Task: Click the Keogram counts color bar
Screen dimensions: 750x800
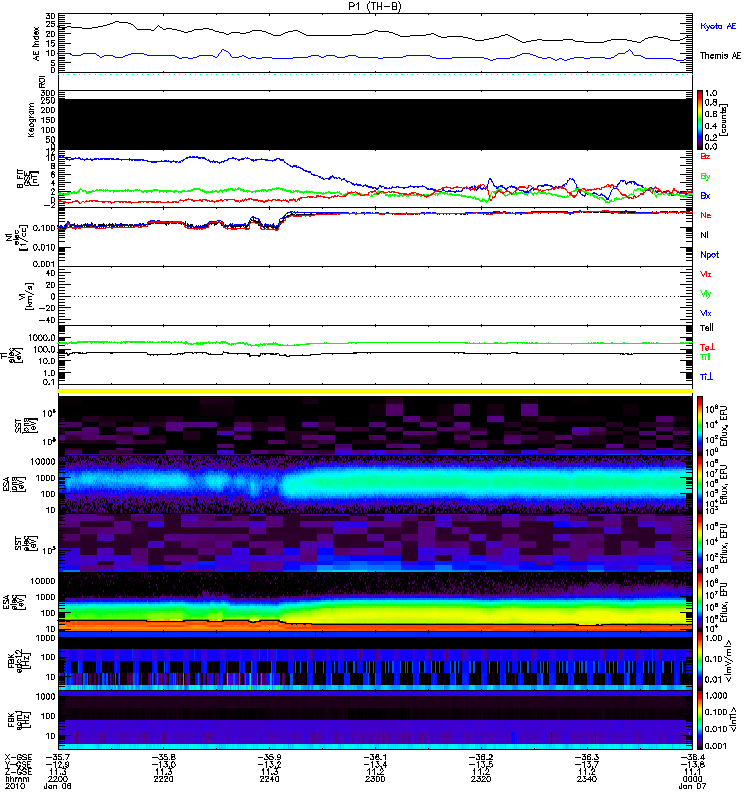Action: click(700, 120)
